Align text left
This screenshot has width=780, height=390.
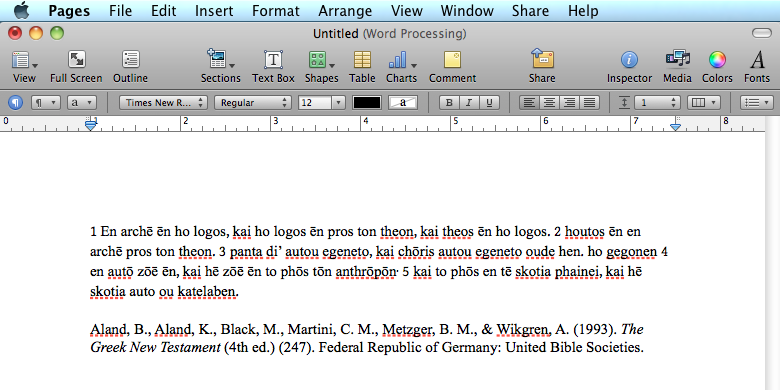(x=530, y=102)
